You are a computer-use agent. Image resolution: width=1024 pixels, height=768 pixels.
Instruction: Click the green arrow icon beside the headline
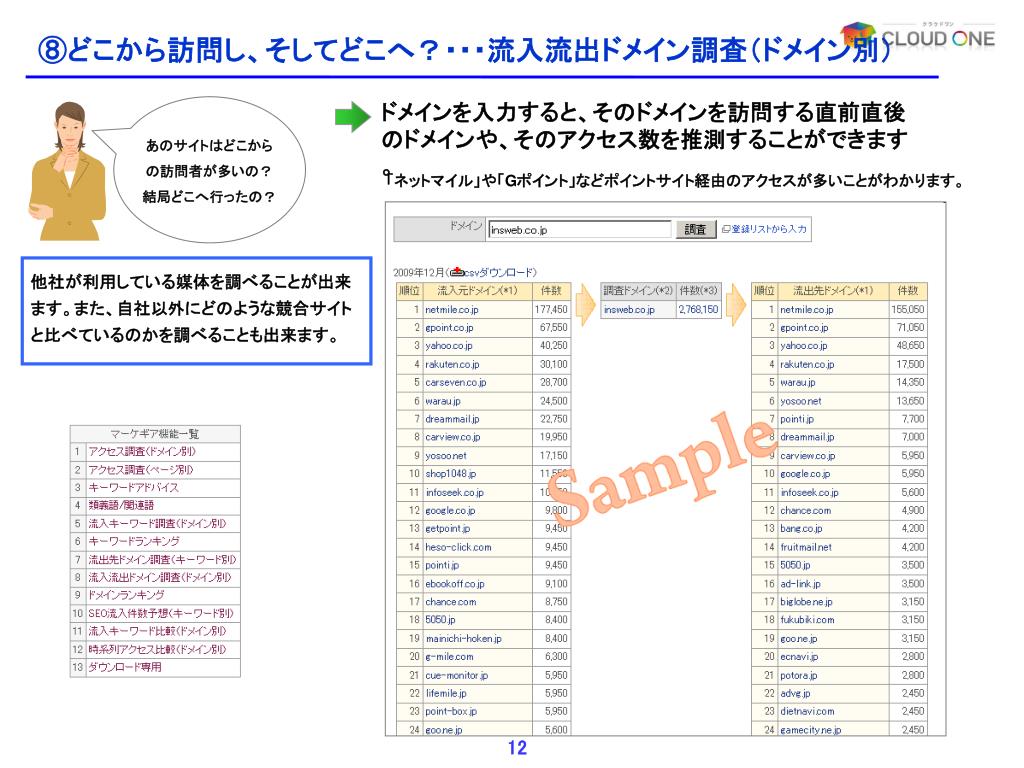[353, 117]
